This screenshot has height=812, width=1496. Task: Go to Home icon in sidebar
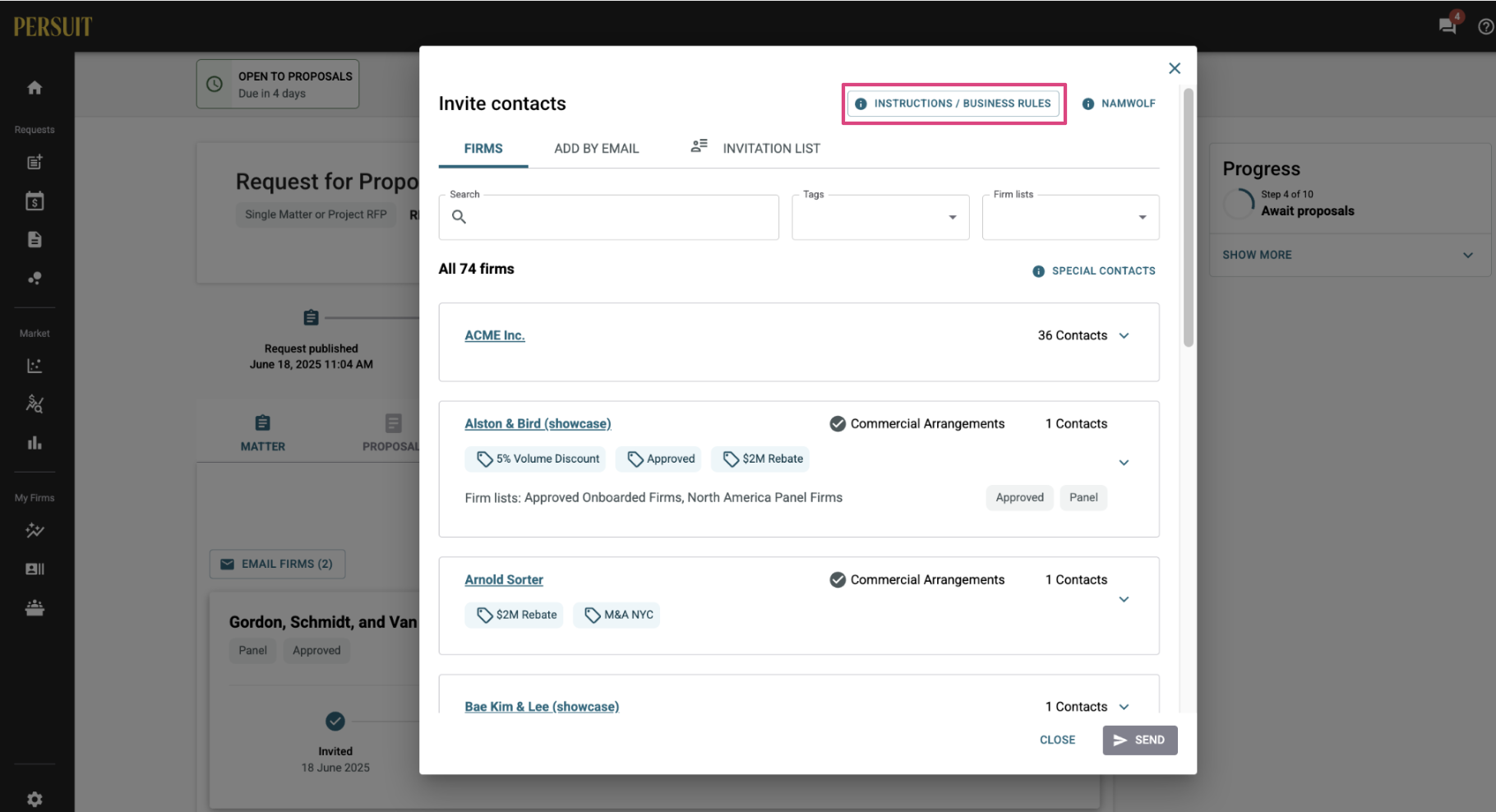(x=35, y=88)
